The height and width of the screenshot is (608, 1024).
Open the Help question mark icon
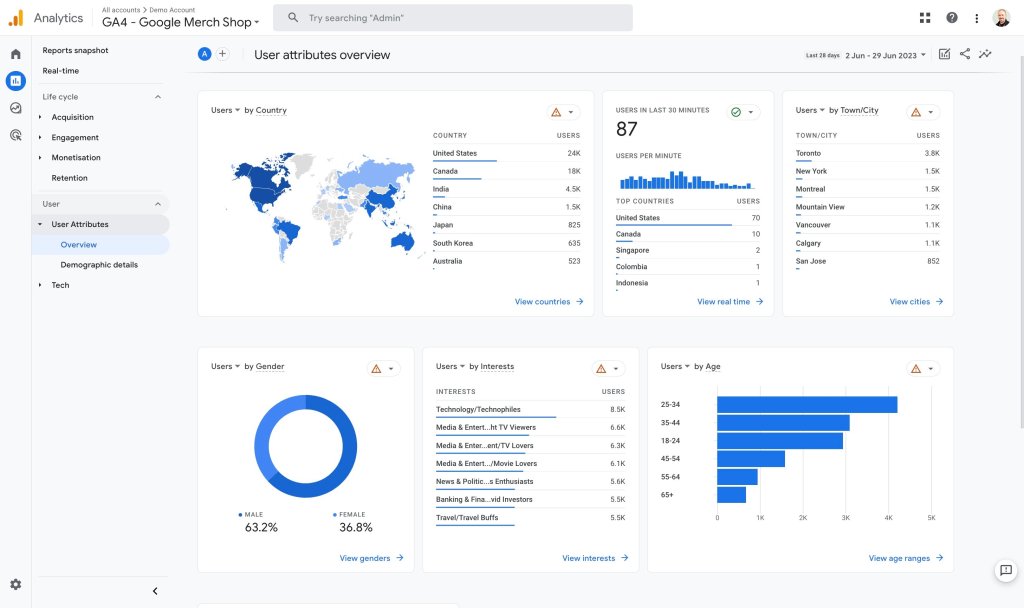[x=952, y=18]
